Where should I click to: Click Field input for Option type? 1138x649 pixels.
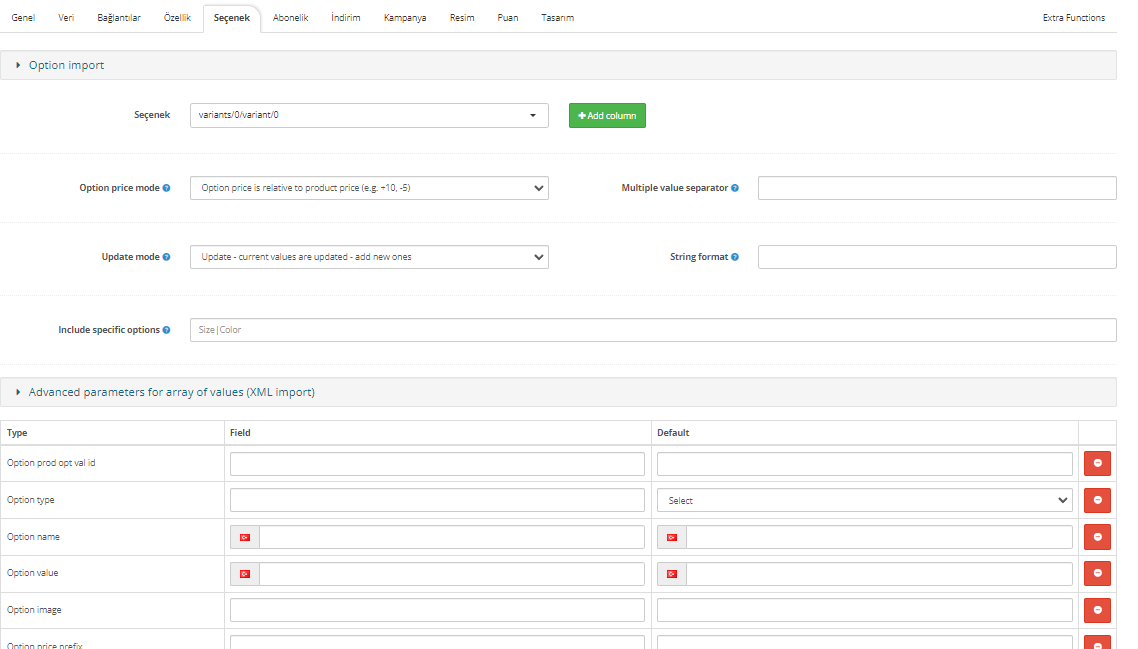[437, 500]
